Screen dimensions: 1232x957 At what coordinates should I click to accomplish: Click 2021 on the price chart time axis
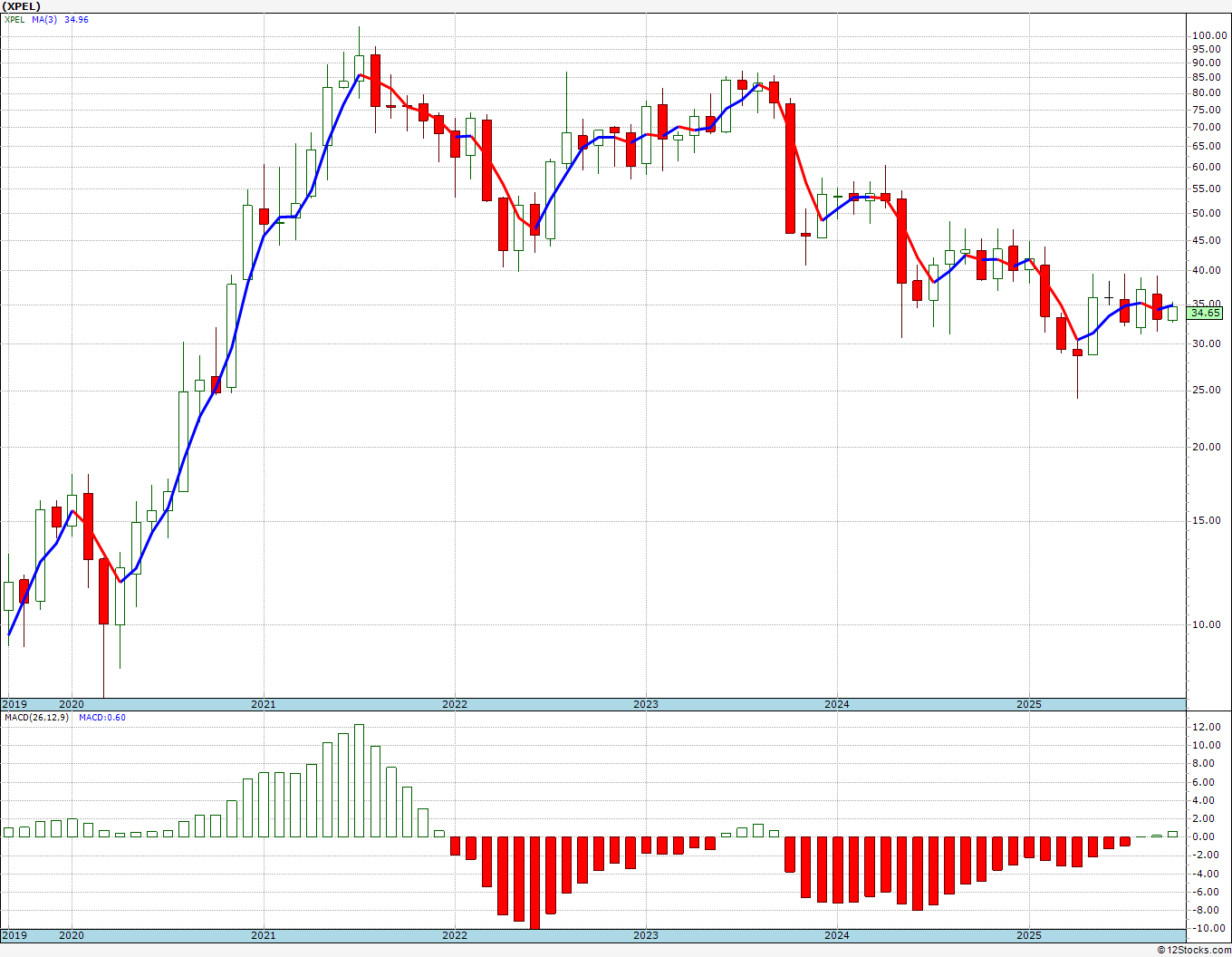[x=263, y=704]
